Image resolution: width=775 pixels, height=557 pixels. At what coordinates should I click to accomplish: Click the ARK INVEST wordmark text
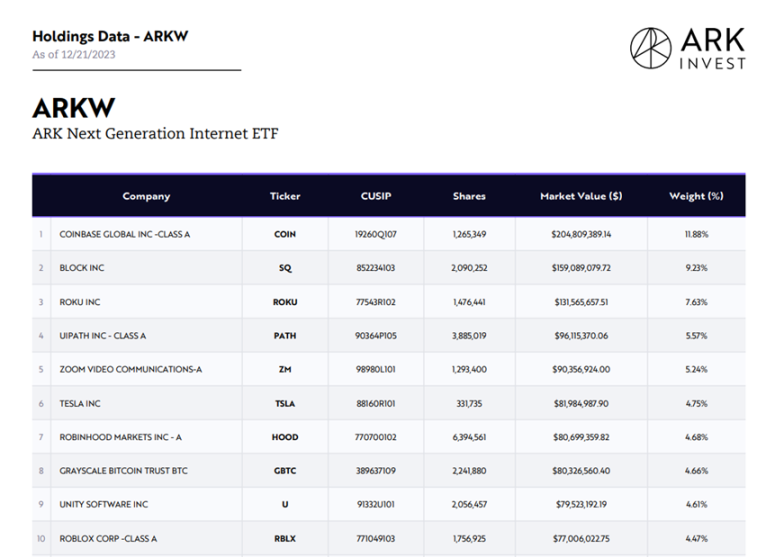712,48
